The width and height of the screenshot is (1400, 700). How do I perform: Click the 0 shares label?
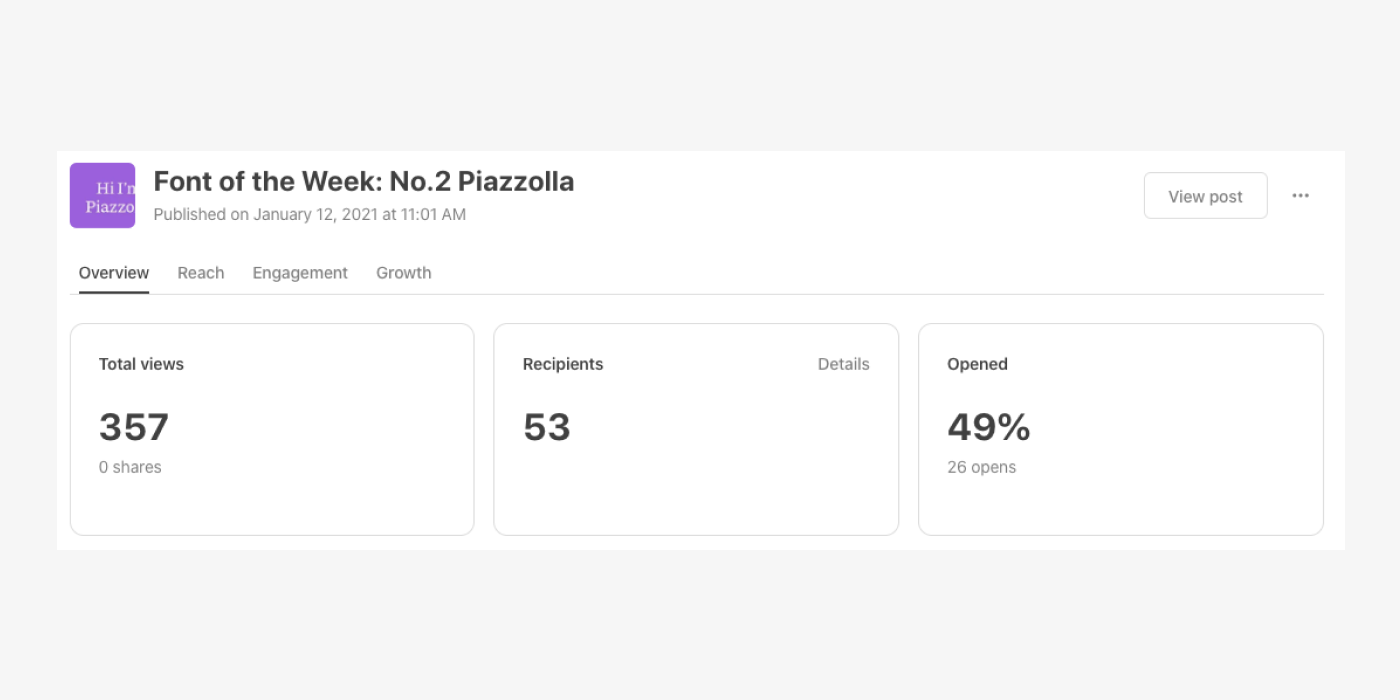[x=130, y=466]
